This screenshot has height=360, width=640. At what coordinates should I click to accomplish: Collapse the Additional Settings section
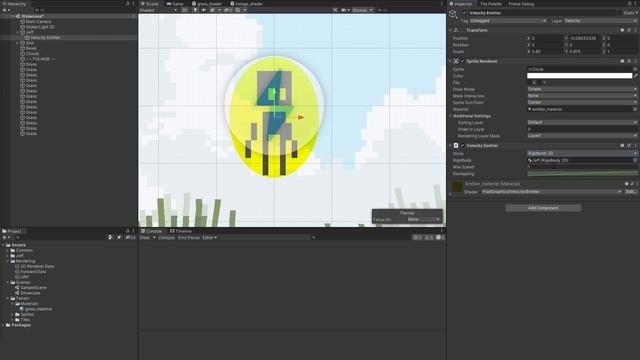point(451,116)
